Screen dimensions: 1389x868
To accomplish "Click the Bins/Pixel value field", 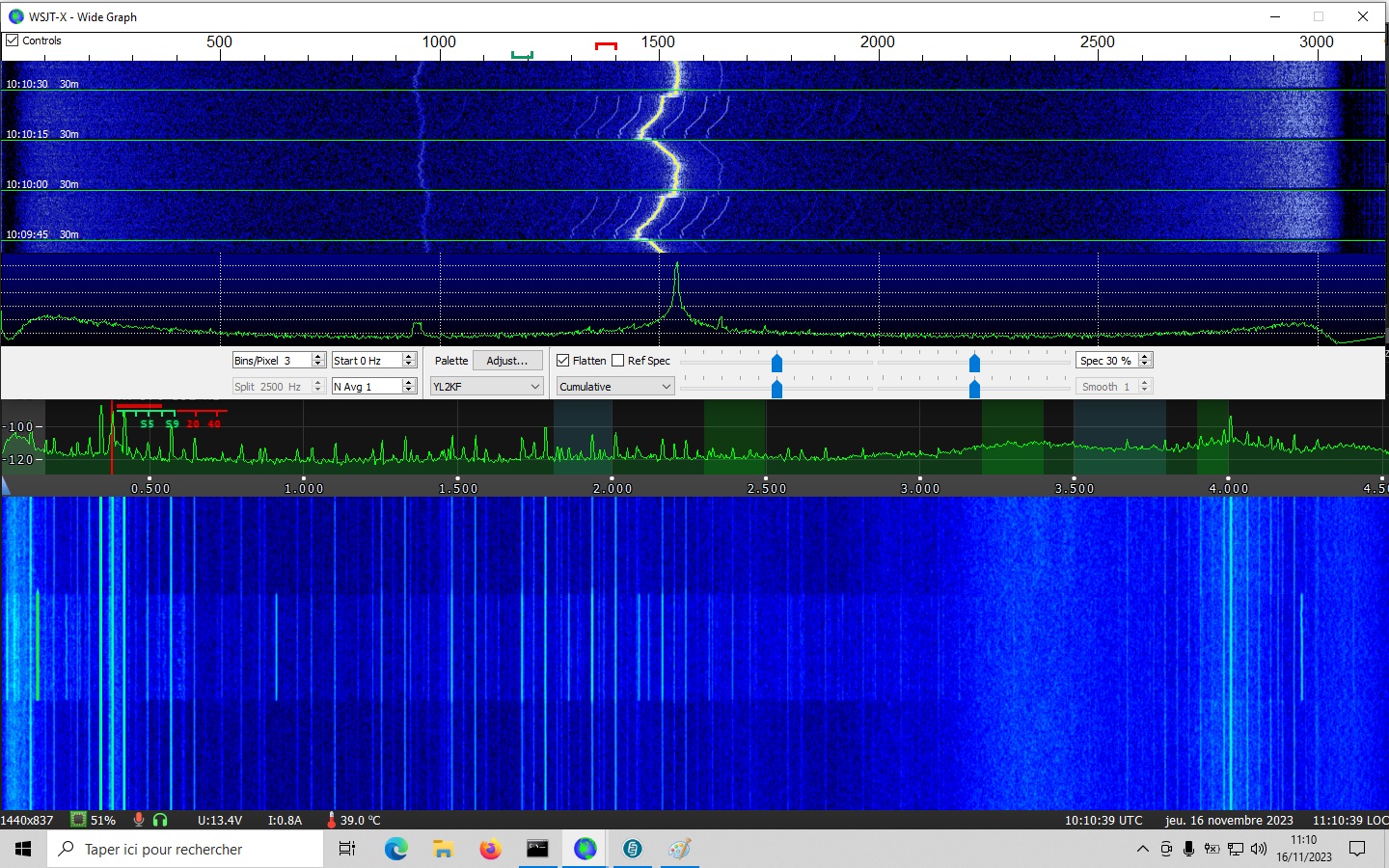I will [x=272, y=360].
